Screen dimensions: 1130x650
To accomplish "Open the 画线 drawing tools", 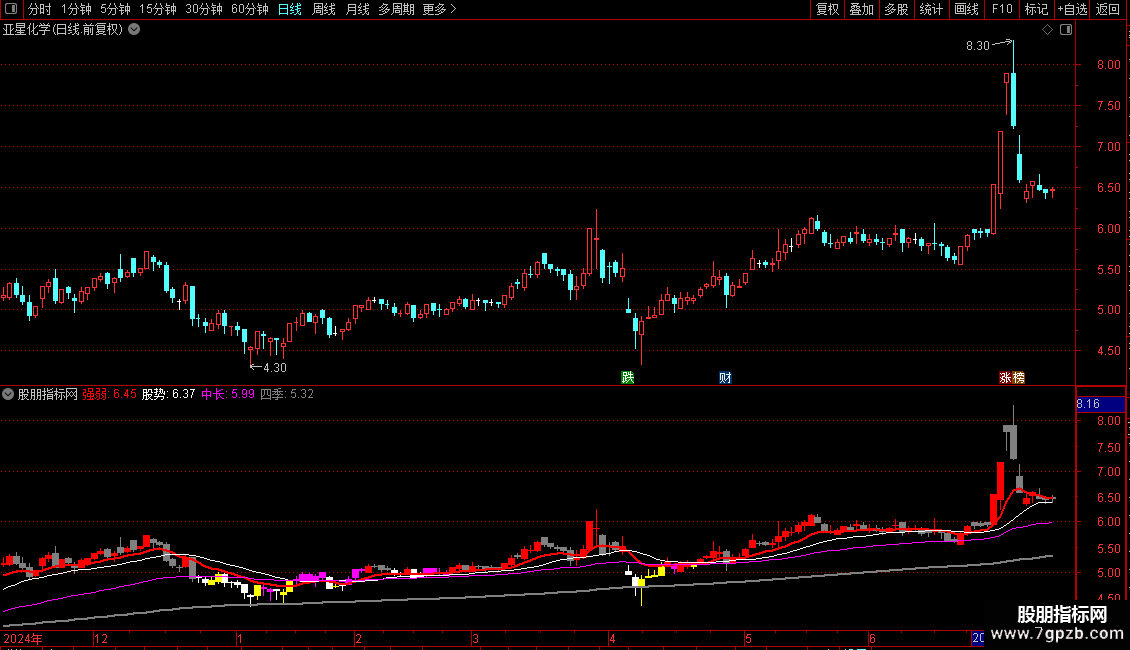I will click(x=966, y=9).
